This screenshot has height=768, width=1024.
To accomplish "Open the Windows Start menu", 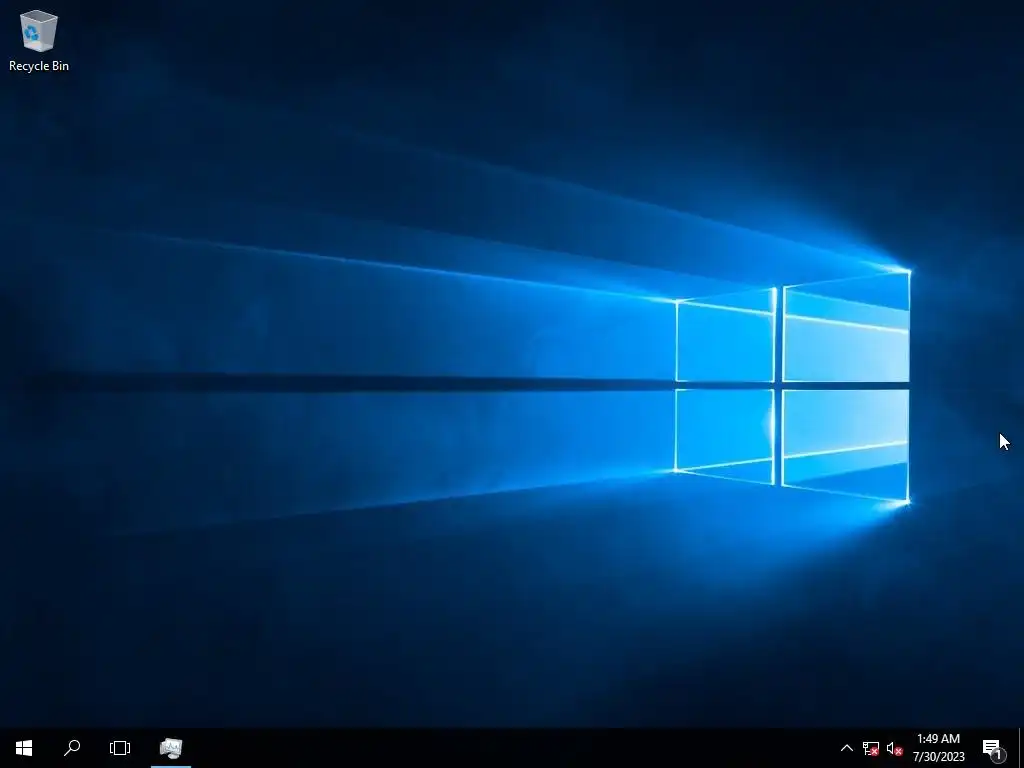I will tap(24, 748).
